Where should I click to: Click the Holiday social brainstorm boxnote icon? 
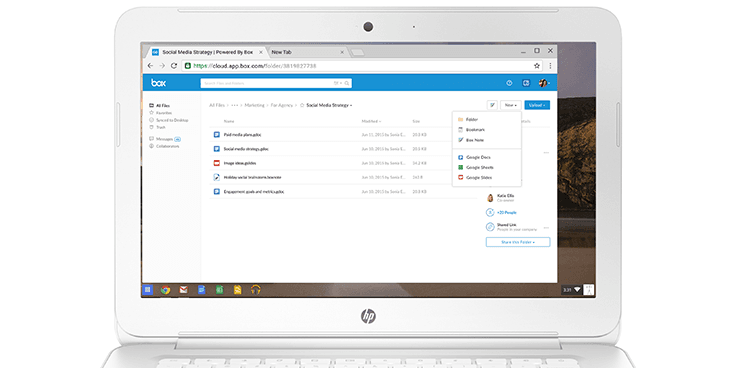tap(216, 177)
